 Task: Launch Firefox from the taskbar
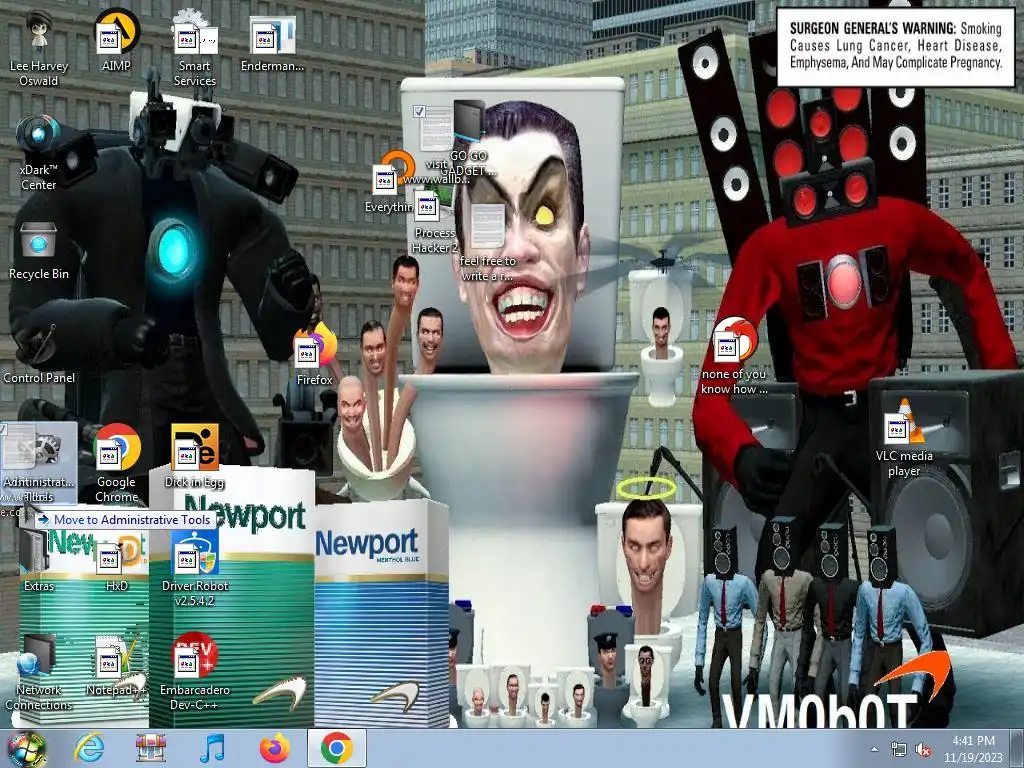(x=275, y=748)
